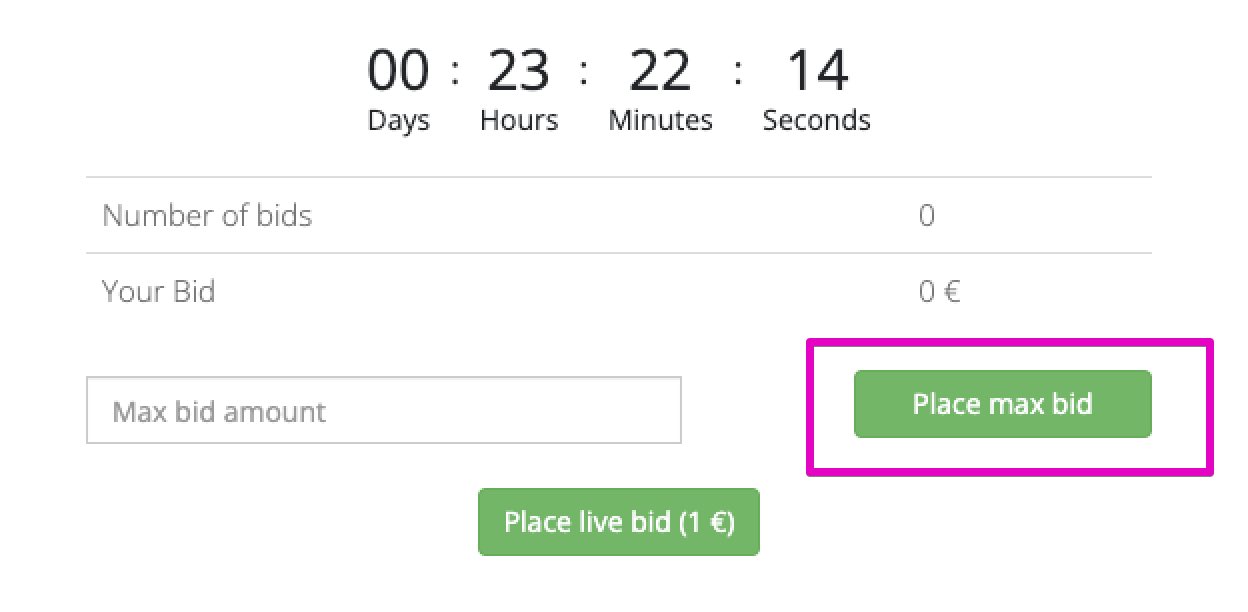Viewport: 1248px width, 612px height.
Task: Select the Days label under the timer
Action: [x=398, y=121]
